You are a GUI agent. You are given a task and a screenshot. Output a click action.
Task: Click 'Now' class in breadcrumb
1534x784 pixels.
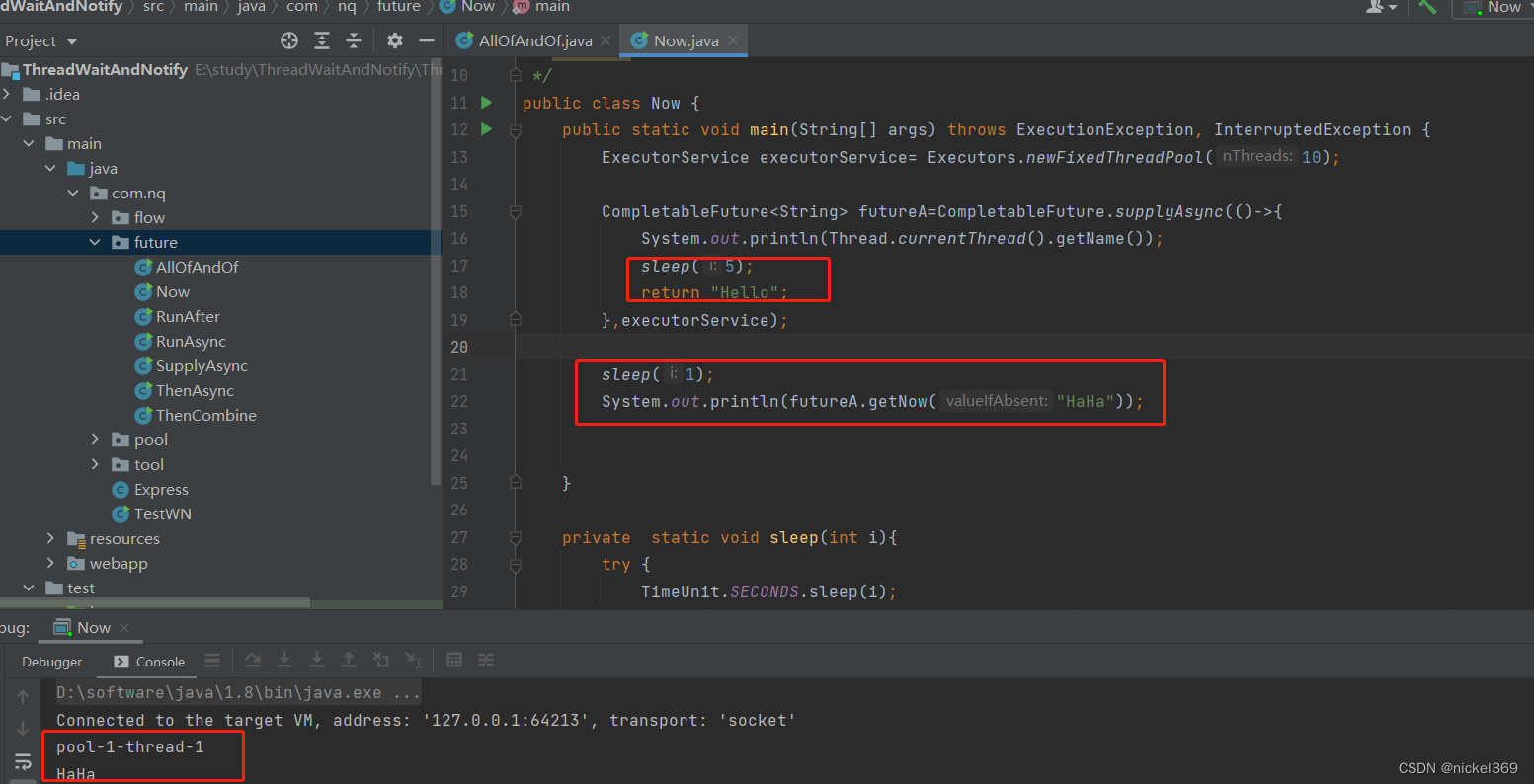[467, 7]
